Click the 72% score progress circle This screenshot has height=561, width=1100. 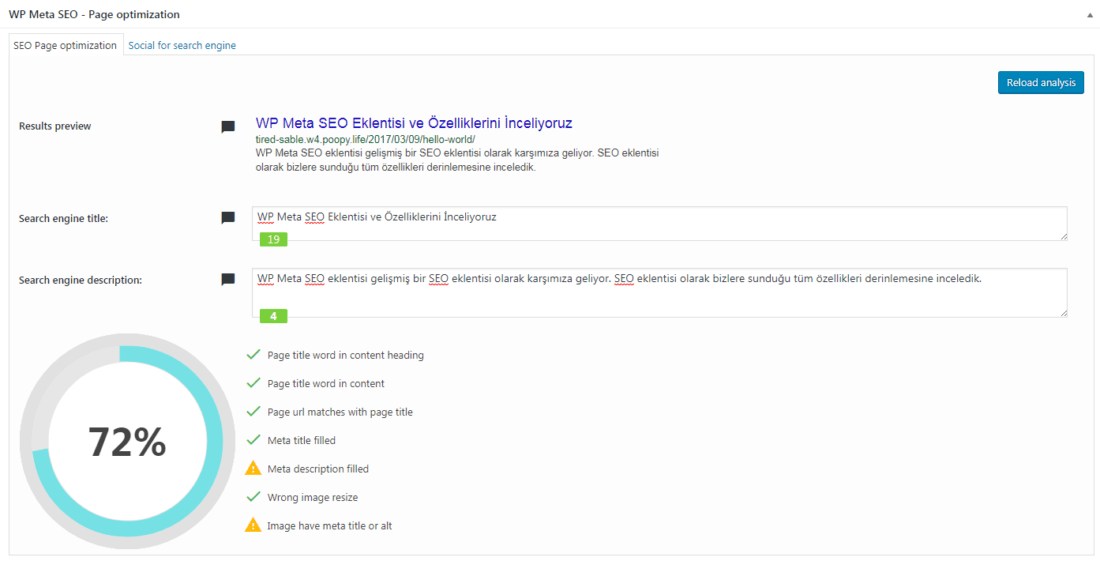tap(127, 442)
